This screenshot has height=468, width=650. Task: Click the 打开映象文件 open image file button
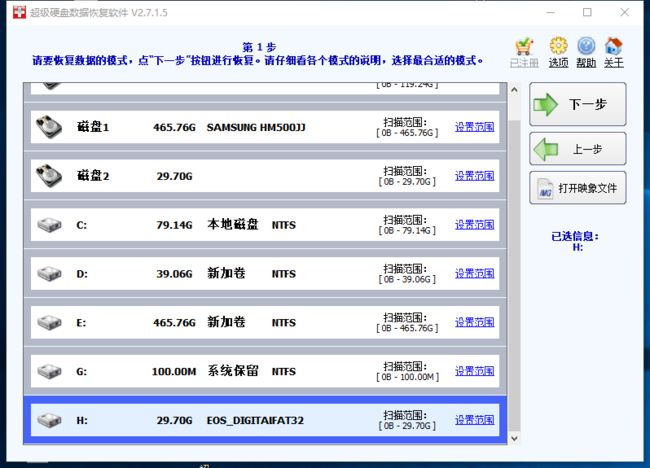(x=577, y=188)
